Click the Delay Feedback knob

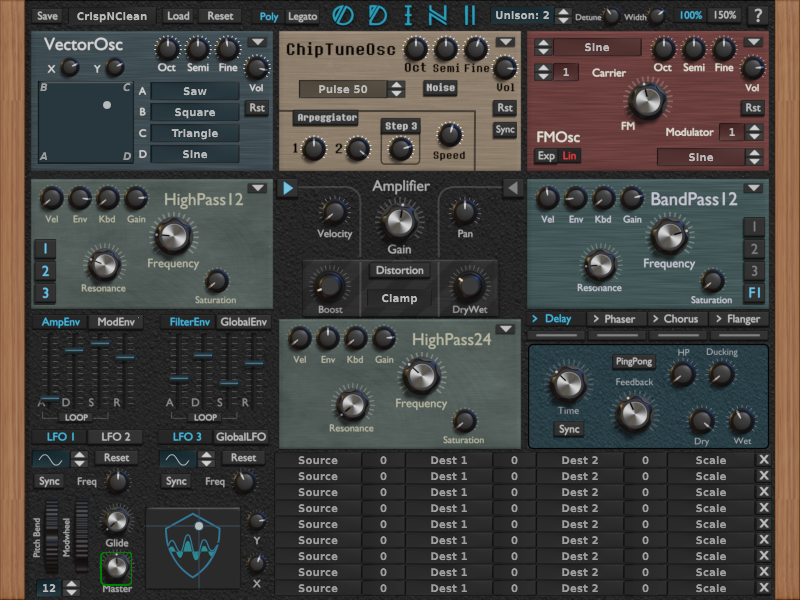point(634,414)
